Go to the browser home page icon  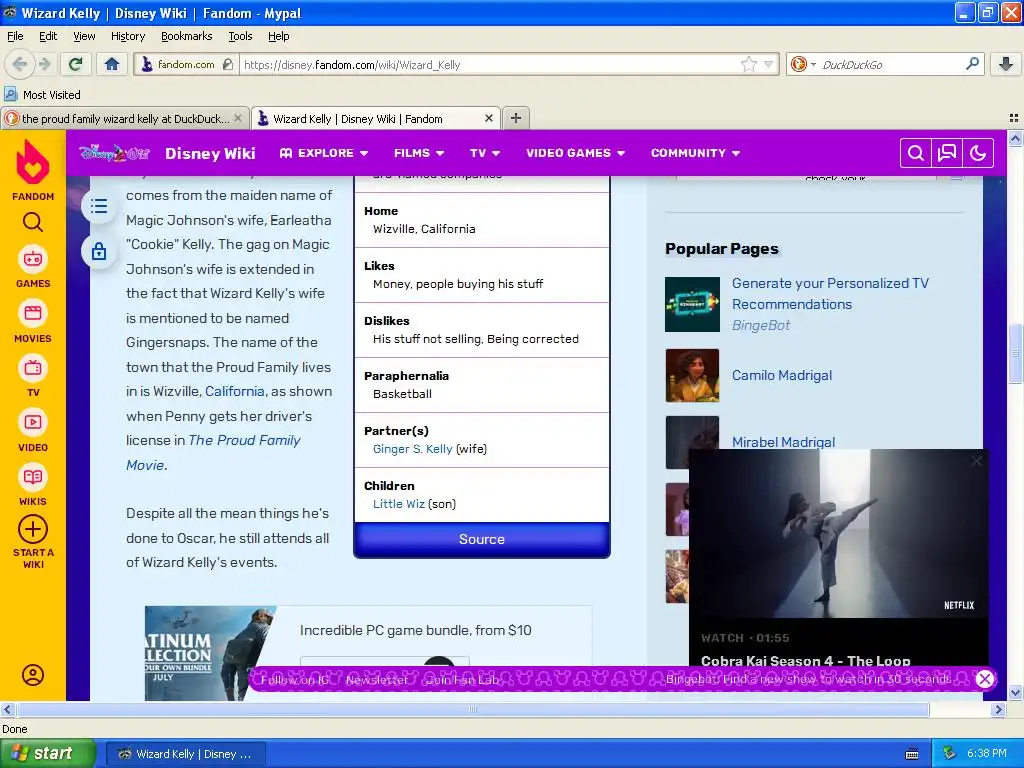[112, 64]
